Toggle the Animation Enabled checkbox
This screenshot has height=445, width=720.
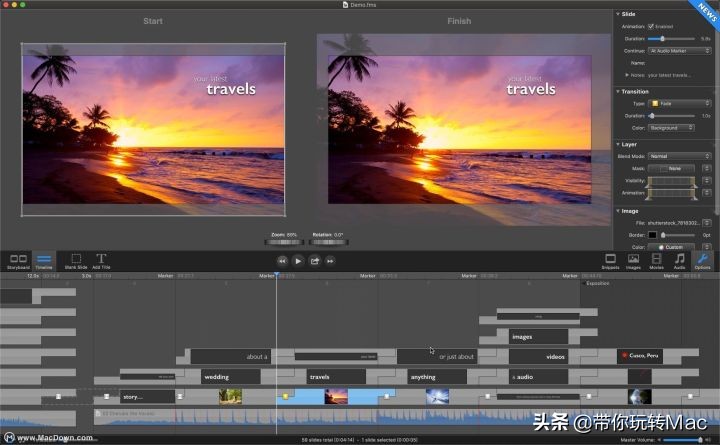pos(652,26)
